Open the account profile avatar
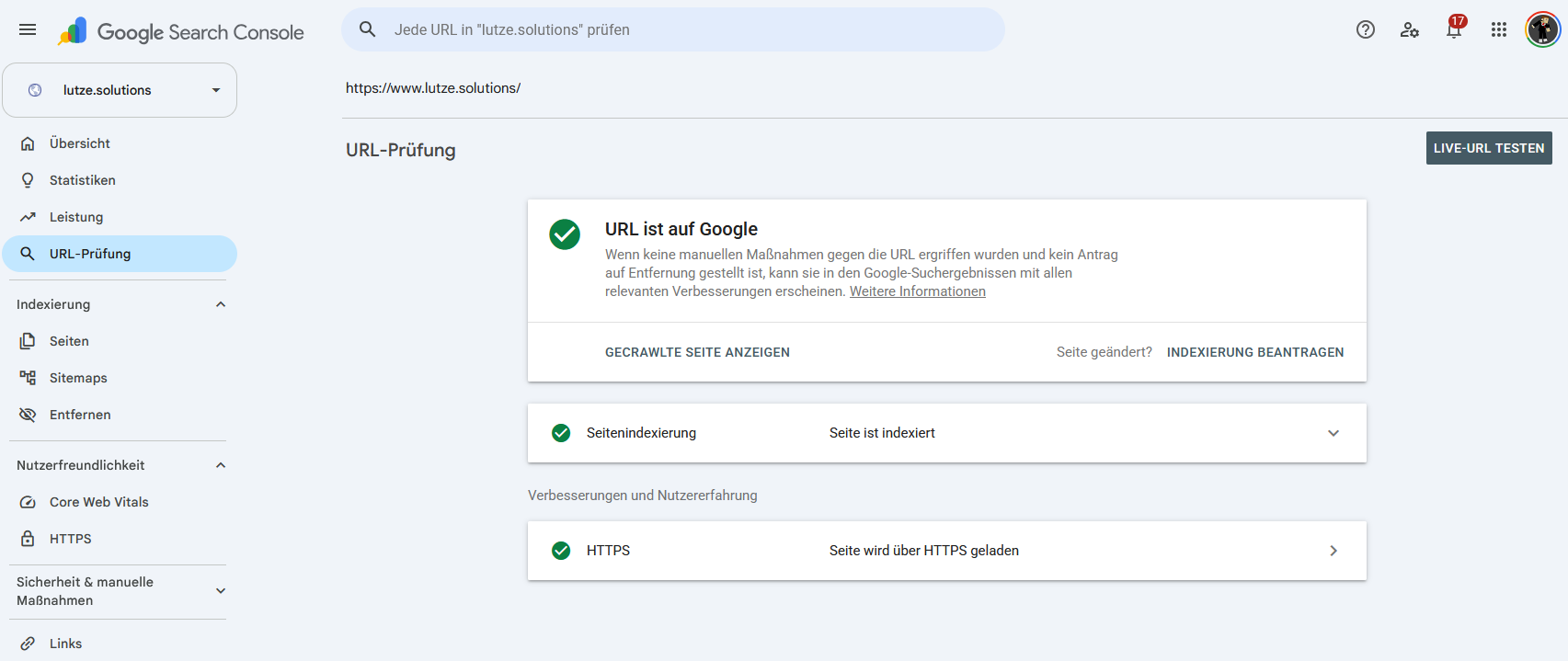 pos(1543,29)
